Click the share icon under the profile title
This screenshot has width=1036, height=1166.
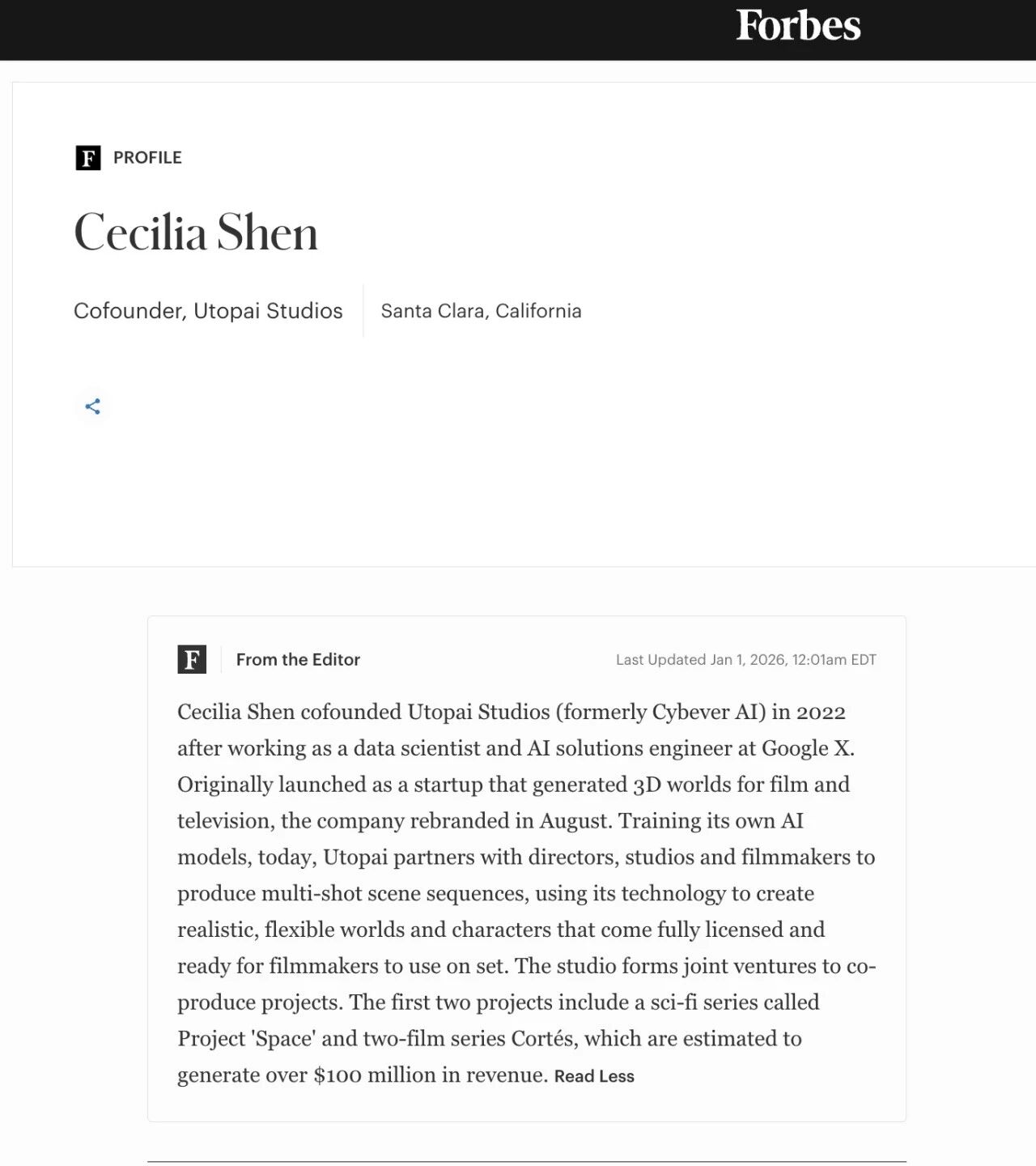click(x=93, y=406)
